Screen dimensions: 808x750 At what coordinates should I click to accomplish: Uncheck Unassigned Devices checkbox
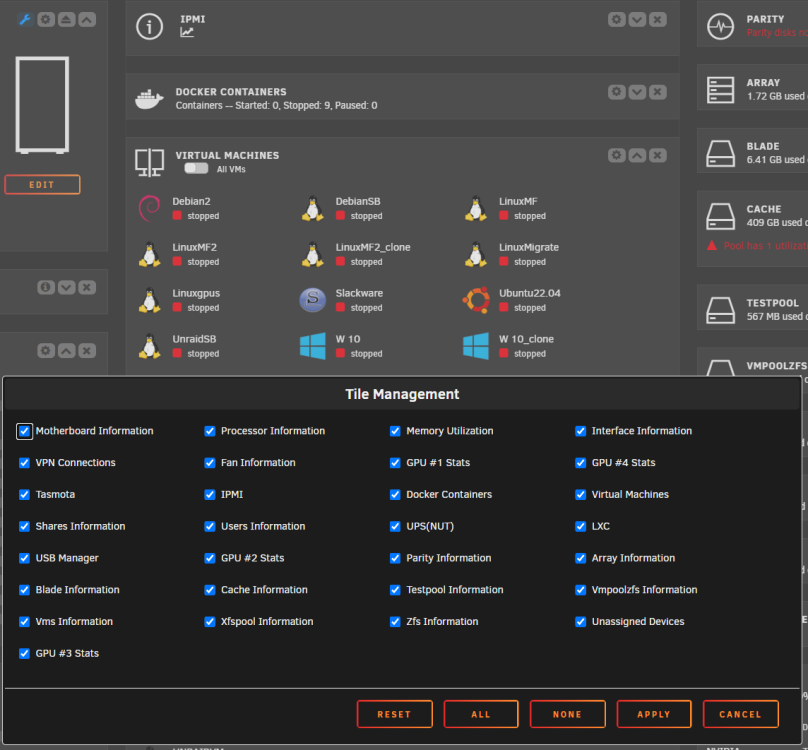(x=581, y=622)
